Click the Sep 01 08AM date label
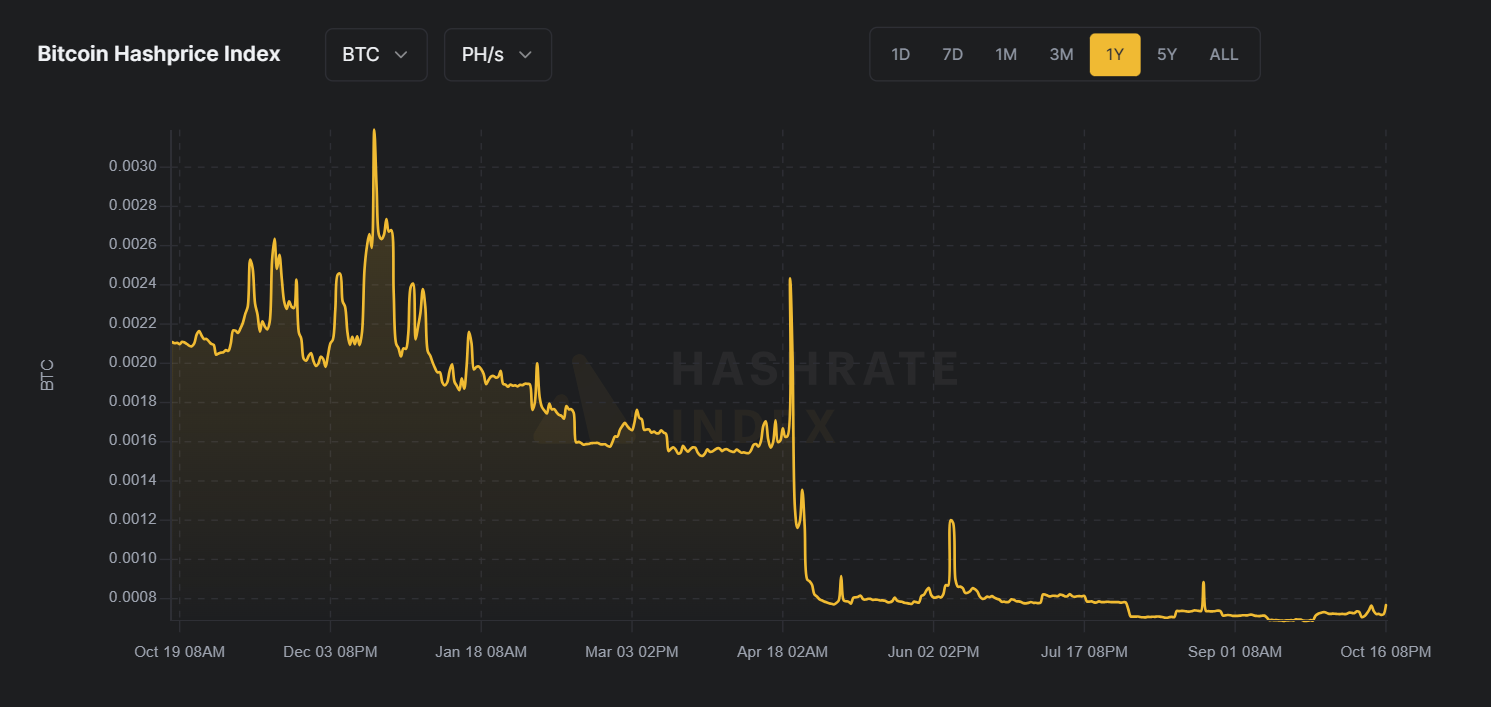The width and height of the screenshot is (1491, 707). pos(1235,652)
